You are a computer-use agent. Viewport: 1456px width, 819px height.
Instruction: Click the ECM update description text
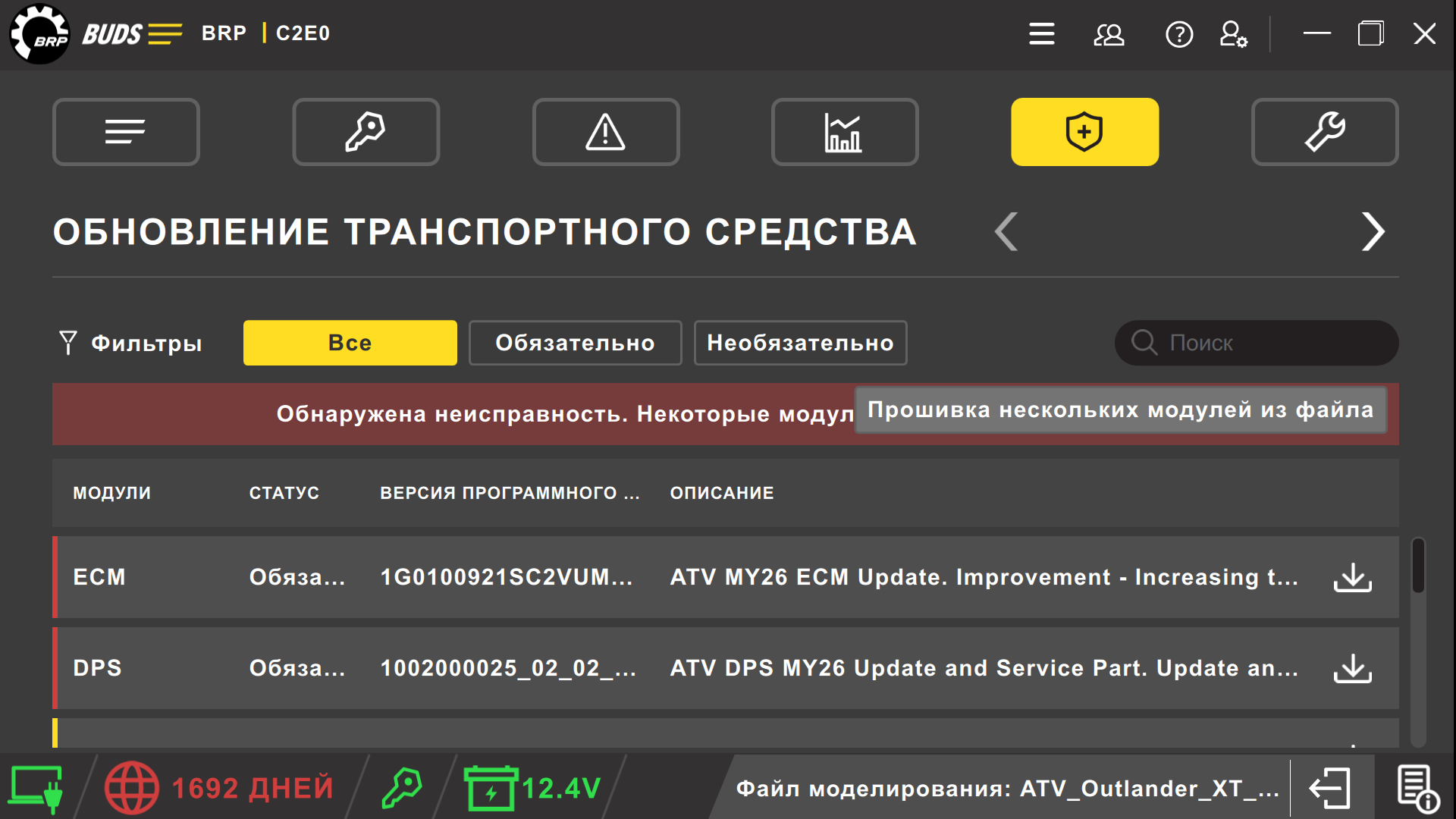pyautogui.click(x=984, y=577)
